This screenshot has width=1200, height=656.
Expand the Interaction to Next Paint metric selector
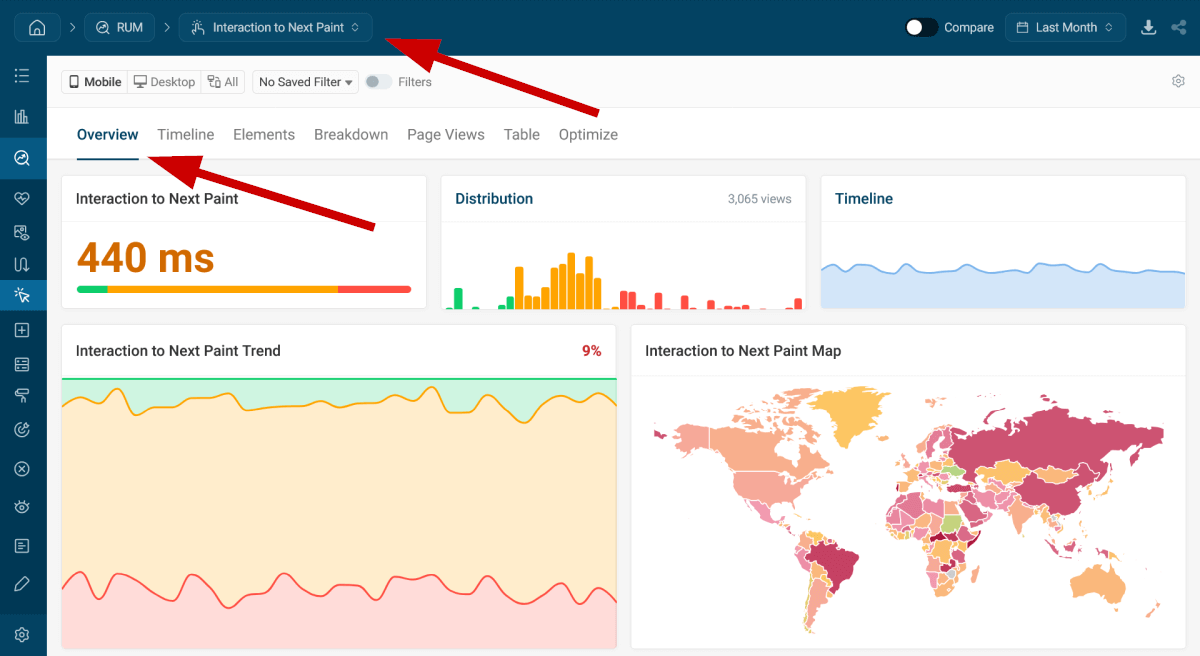[x=275, y=27]
